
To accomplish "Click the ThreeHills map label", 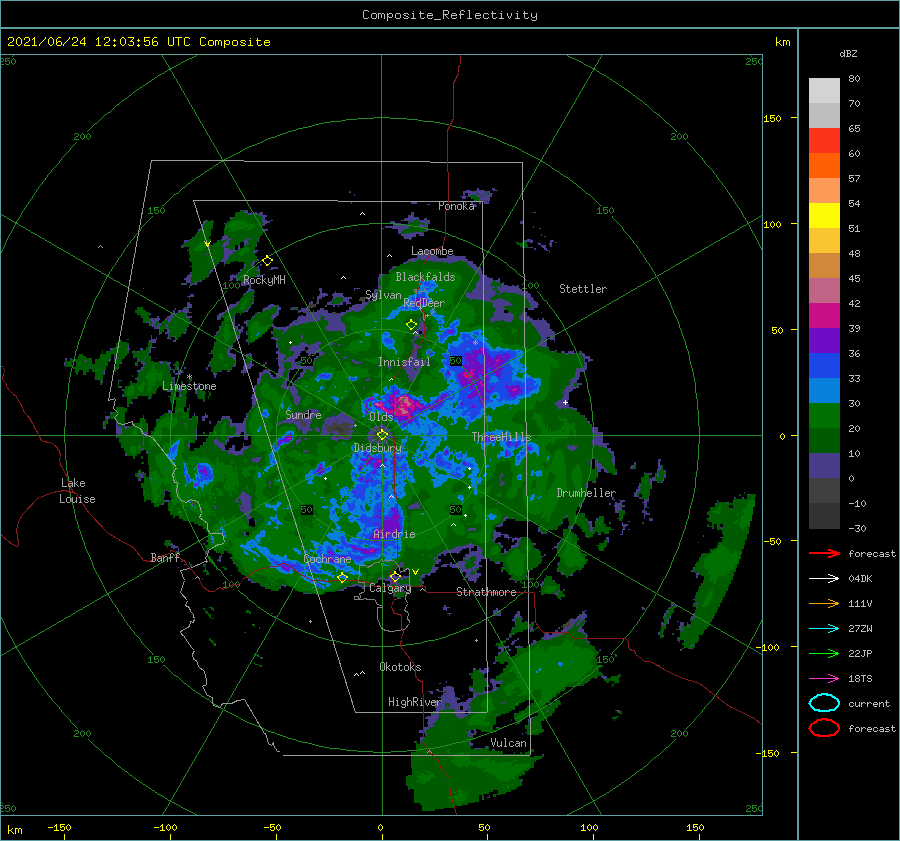I will click(x=501, y=437).
